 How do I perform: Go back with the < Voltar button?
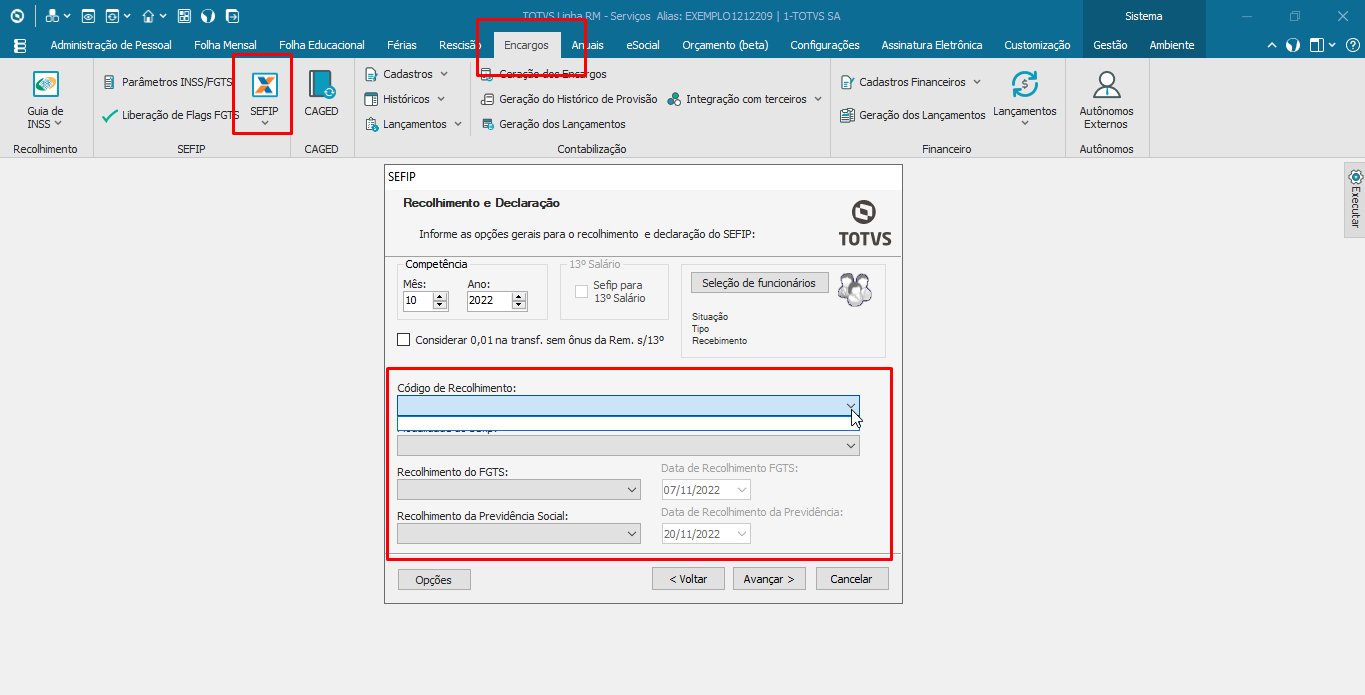(x=688, y=579)
